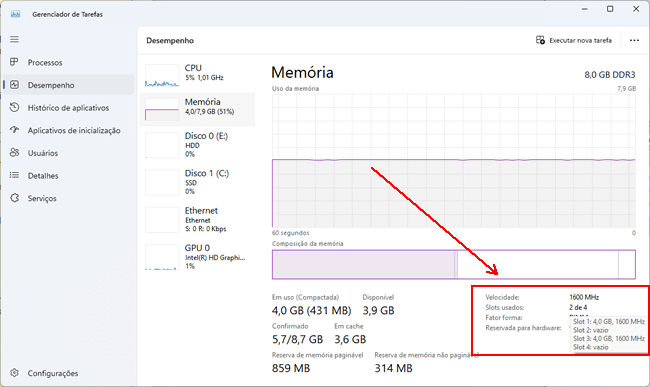Select the CPU performance graph
This screenshot has height=387, width=650.
162,75
